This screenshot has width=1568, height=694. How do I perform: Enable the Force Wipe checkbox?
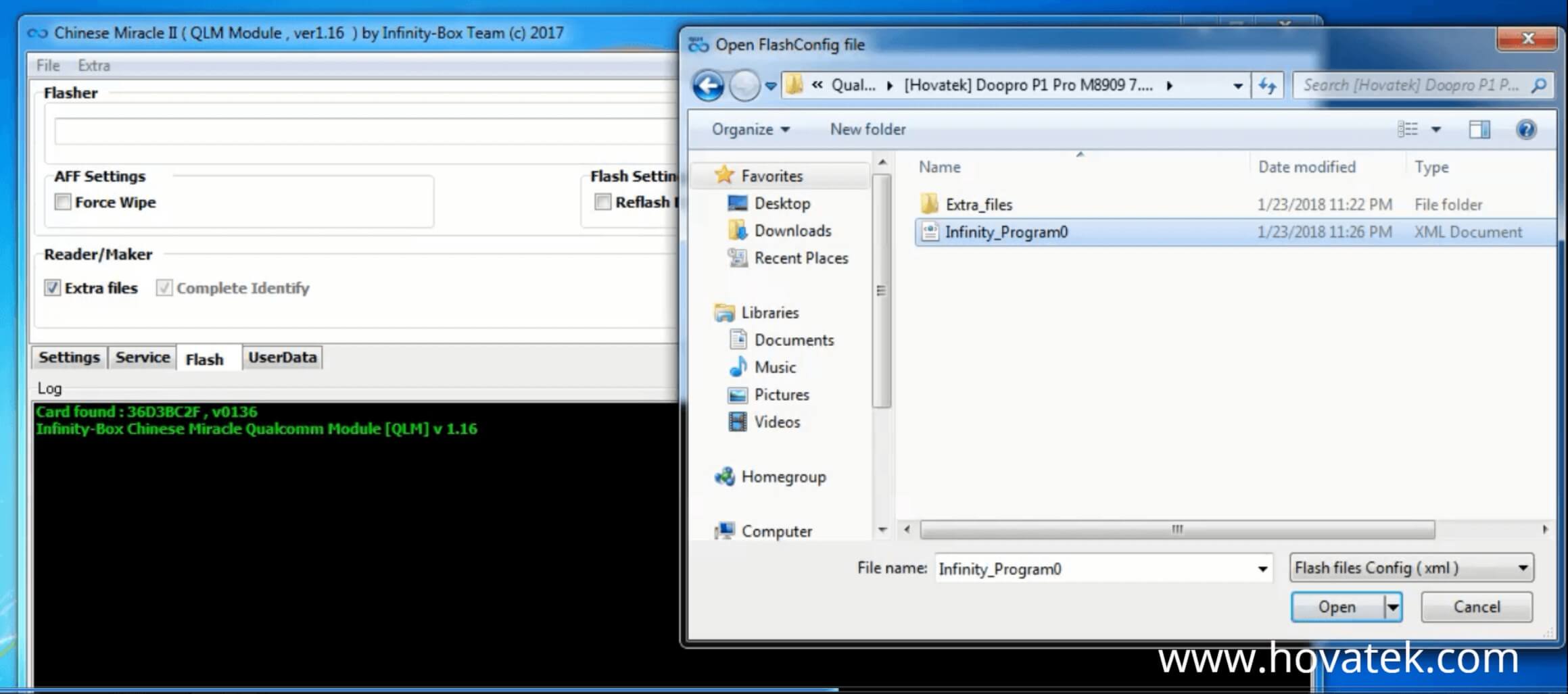click(63, 202)
